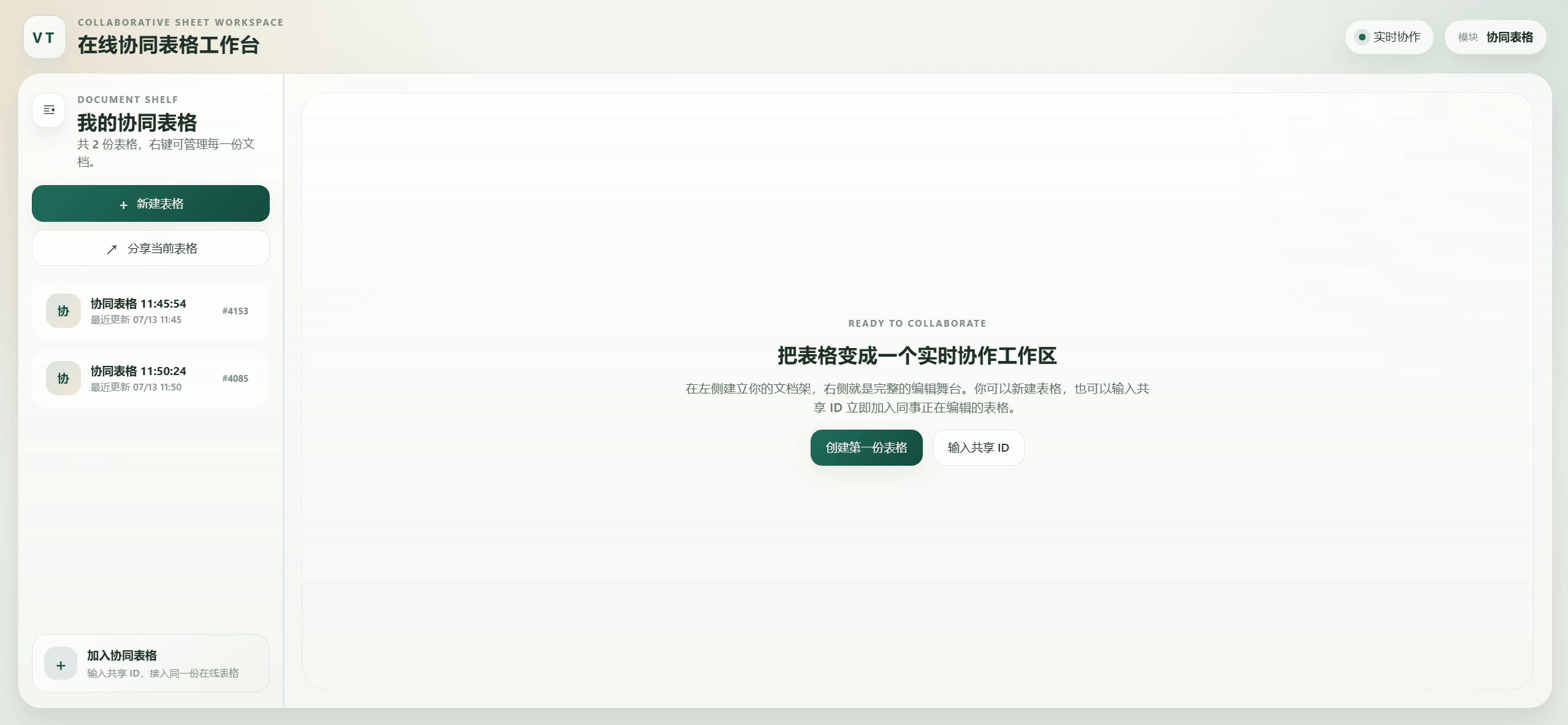Click the 把表格变成一个实时协作工作区 heading

[x=917, y=355]
